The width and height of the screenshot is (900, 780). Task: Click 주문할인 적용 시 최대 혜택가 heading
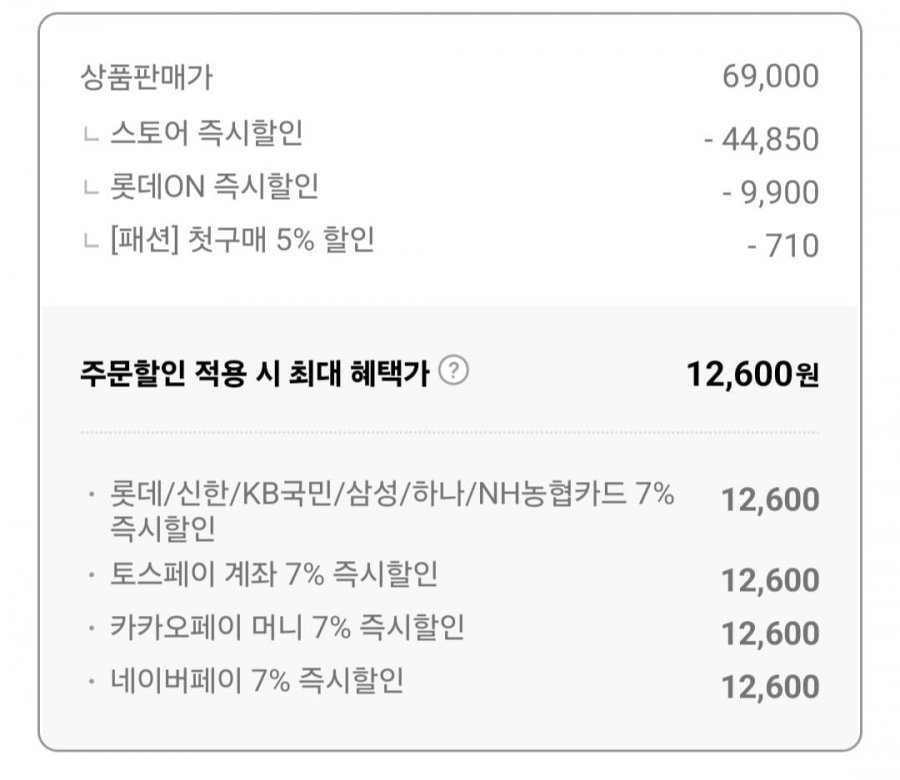coord(255,374)
